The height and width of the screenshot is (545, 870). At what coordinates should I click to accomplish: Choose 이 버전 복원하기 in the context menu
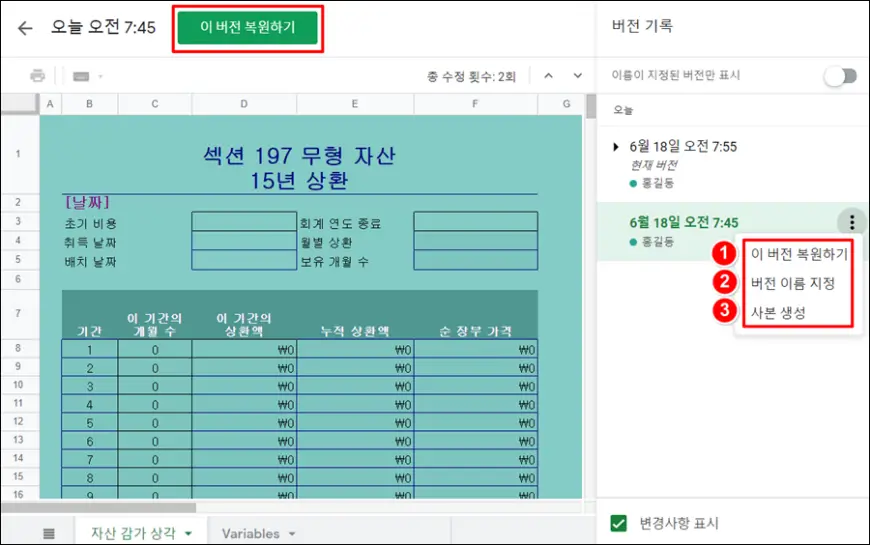[x=798, y=254]
